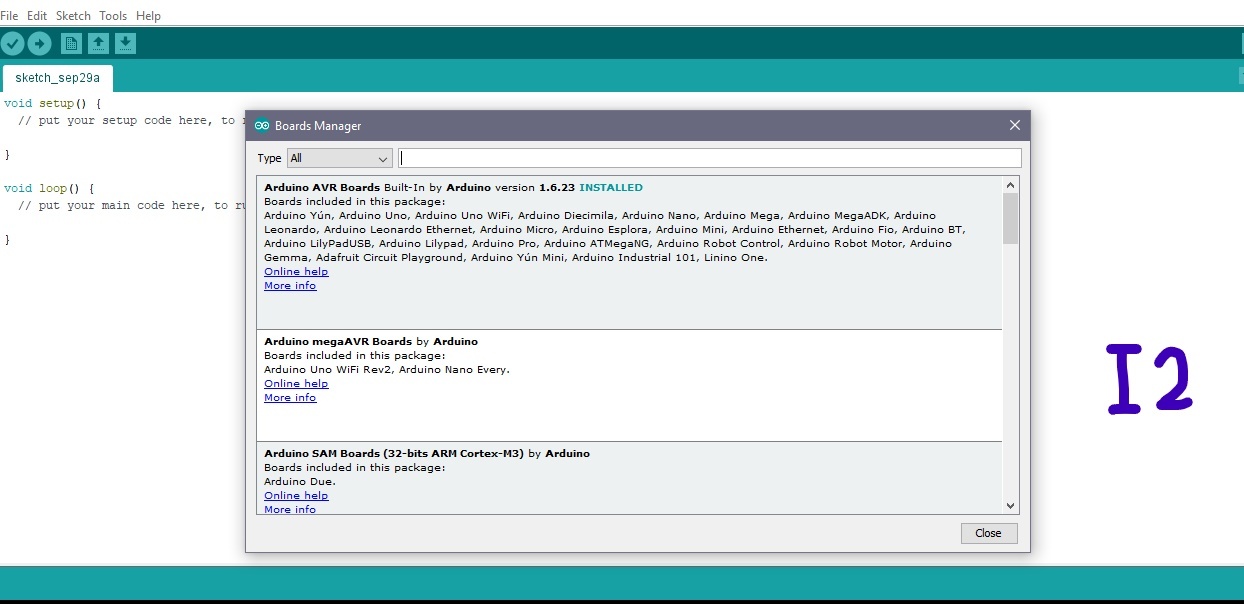Open the File menu
The width and height of the screenshot is (1244, 604).
coord(9,16)
